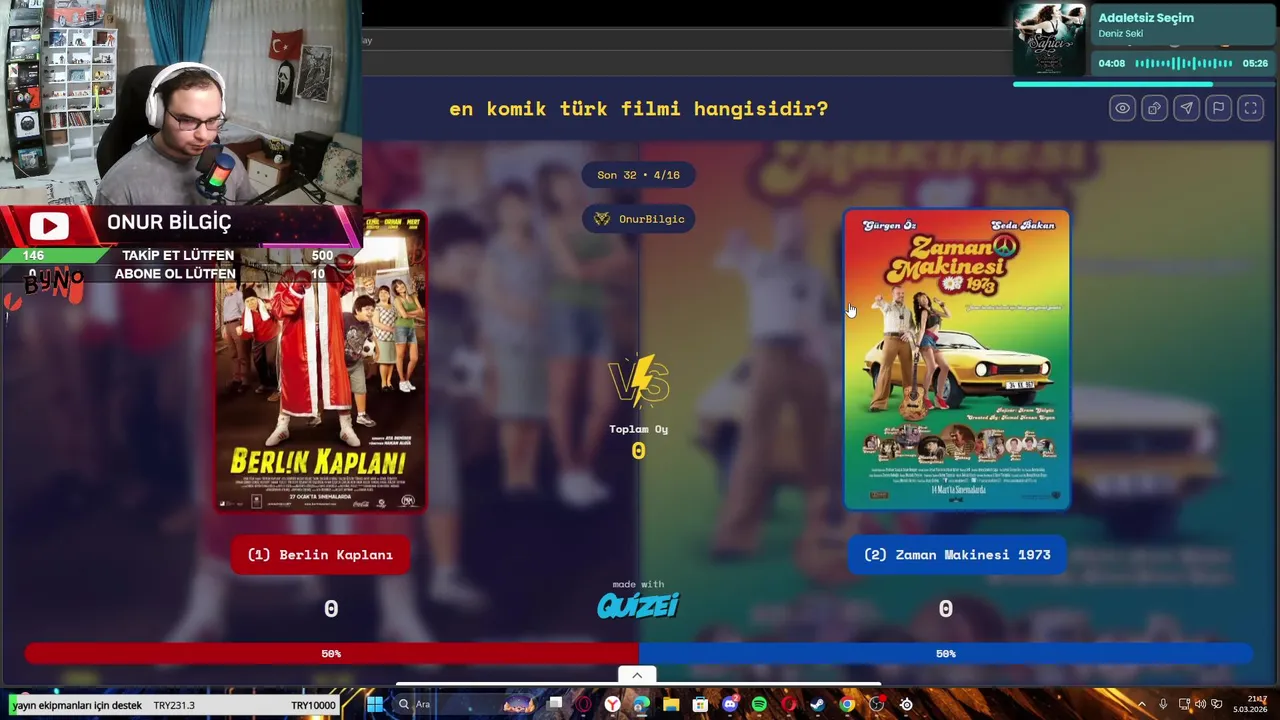Open OBS Studio from the taskbar
Image resolution: width=1280 pixels, height=720 pixels.
(877, 705)
